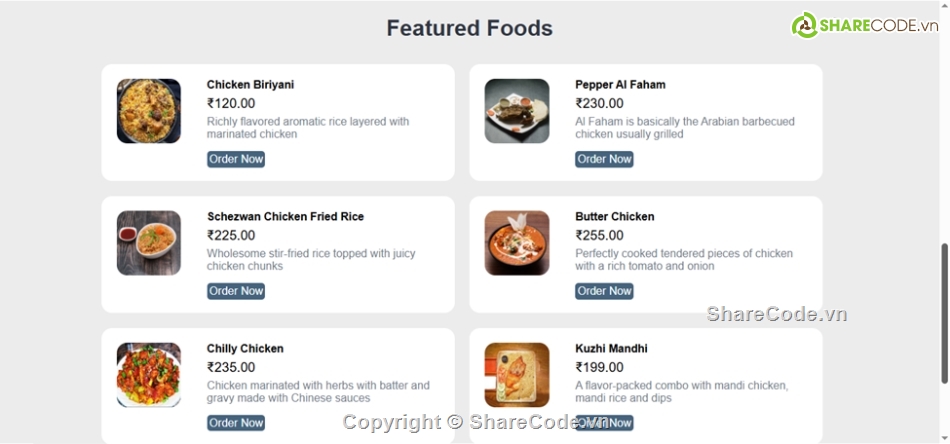
Task: Click the page's vertical scrollbar thumb
Action: click(944, 312)
